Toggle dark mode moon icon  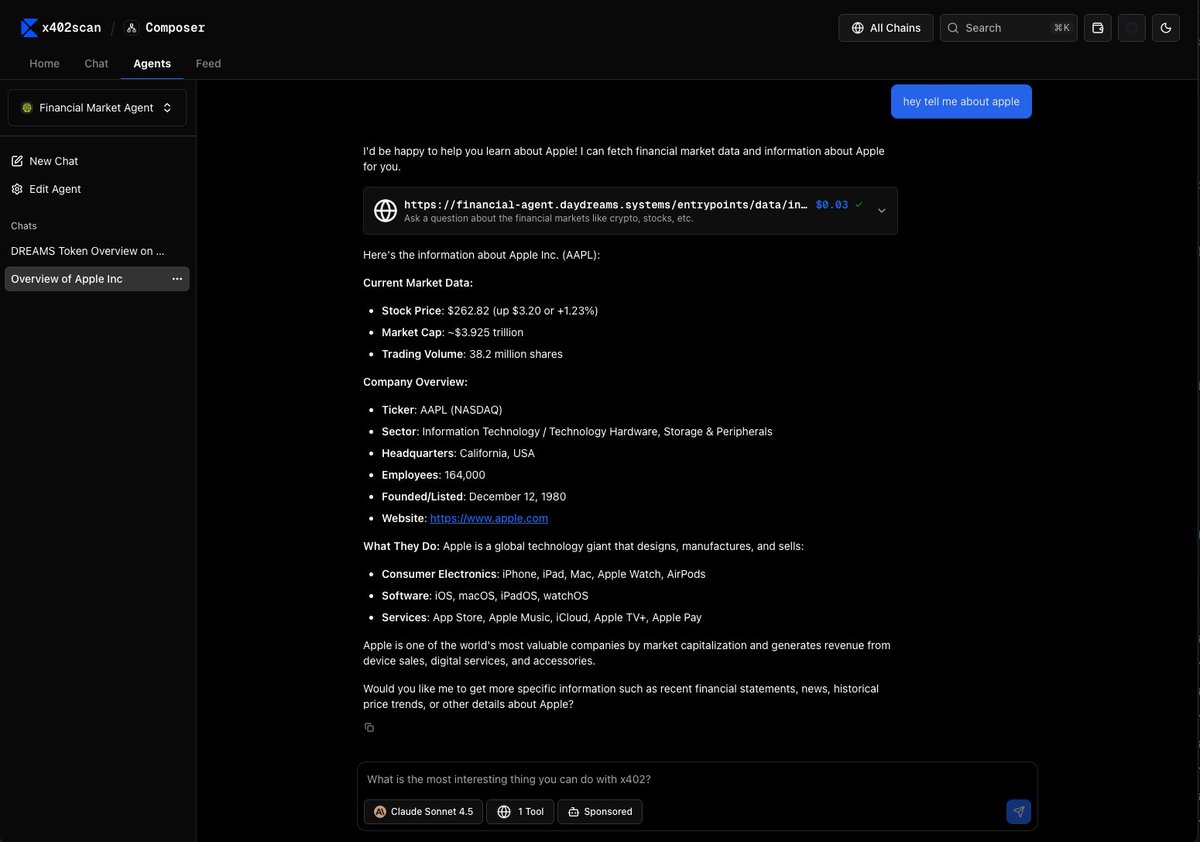pos(1166,28)
